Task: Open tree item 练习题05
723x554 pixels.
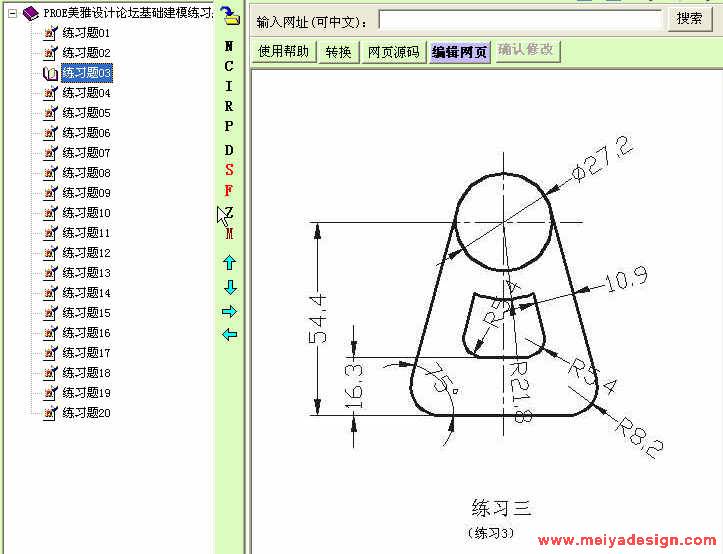Action: (x=86, y=113)
